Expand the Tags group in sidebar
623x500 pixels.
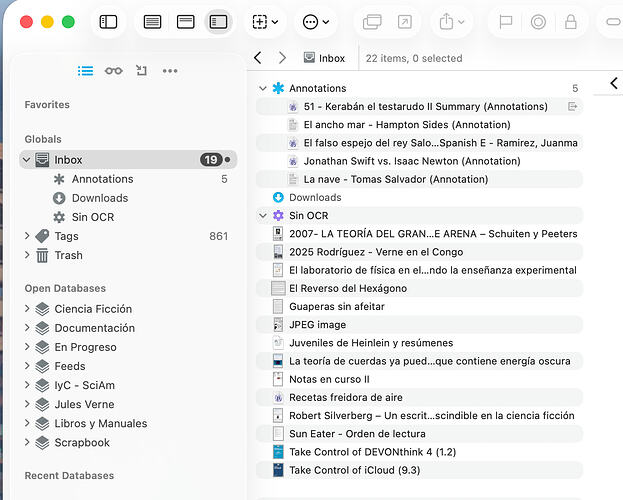tap(27, 237)
